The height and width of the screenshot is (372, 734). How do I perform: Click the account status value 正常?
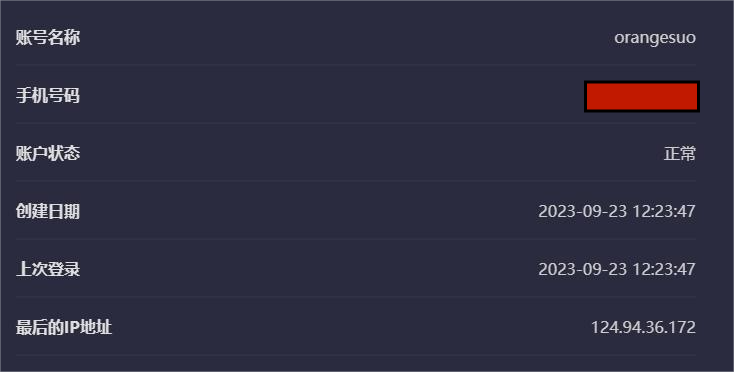(679, 153)
